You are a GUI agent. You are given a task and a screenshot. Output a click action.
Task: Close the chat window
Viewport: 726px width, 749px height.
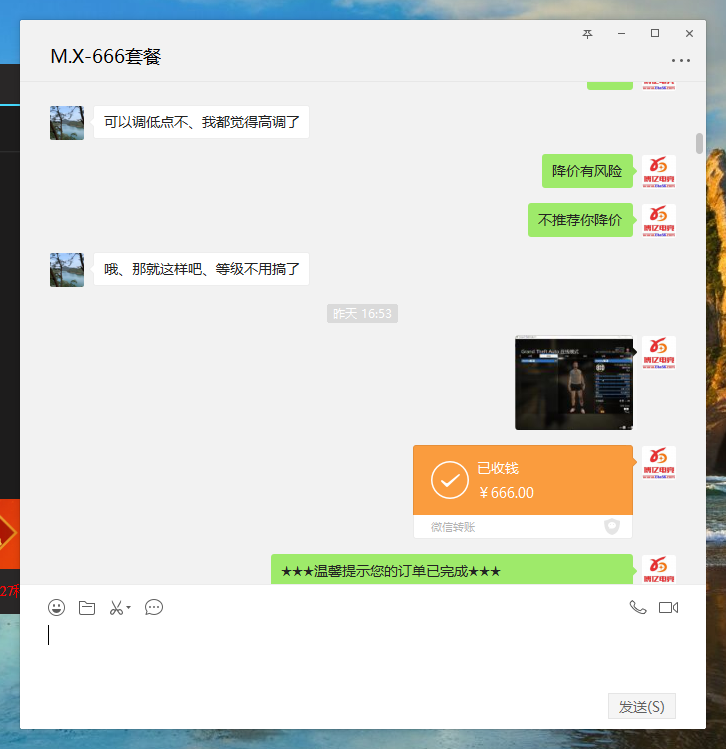point(689,33)
